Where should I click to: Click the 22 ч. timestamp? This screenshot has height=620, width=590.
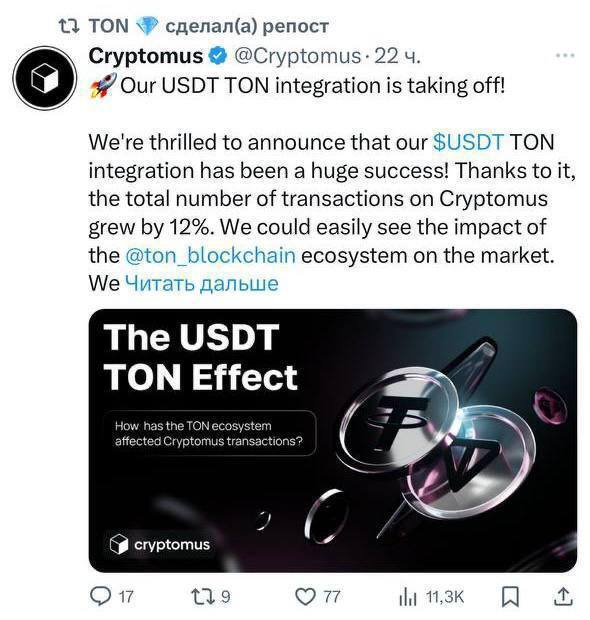point(397,56)
